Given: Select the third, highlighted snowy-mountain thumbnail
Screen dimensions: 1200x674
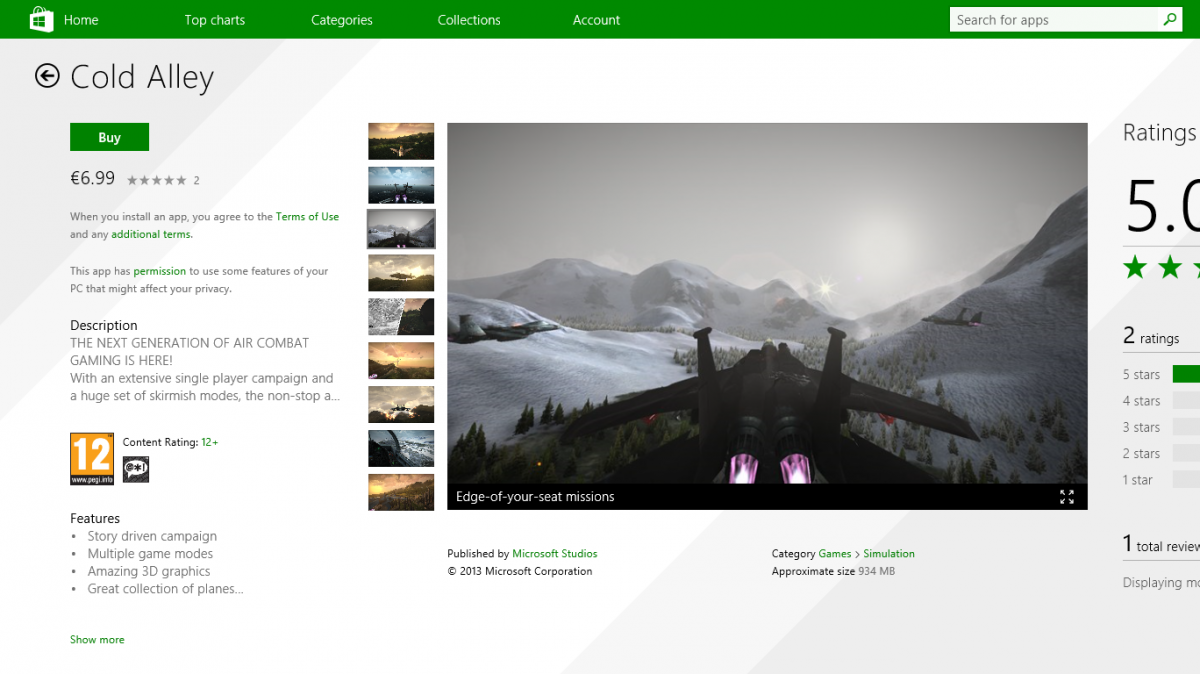Looking at the screenshot, I should click(x=401, y=229).
